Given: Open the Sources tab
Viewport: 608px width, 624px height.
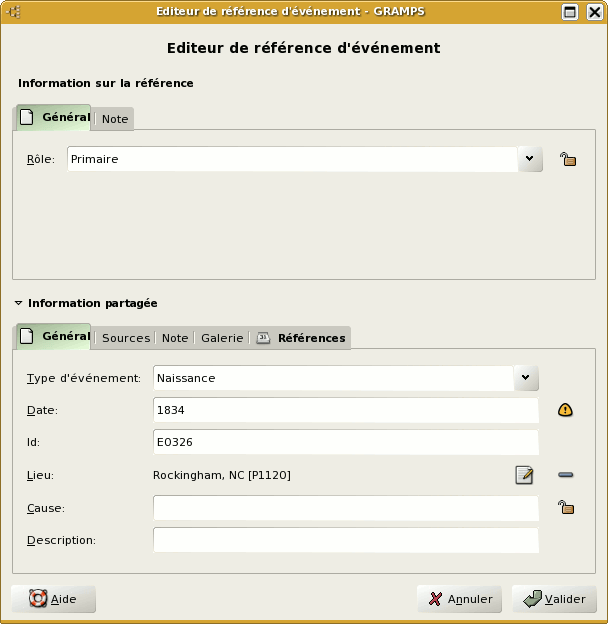Looking at the screenshot, I should click(x=126, y=338).
